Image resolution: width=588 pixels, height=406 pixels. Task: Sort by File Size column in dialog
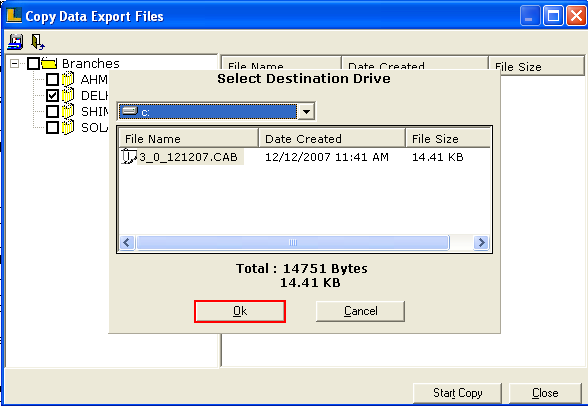[448, 138]
